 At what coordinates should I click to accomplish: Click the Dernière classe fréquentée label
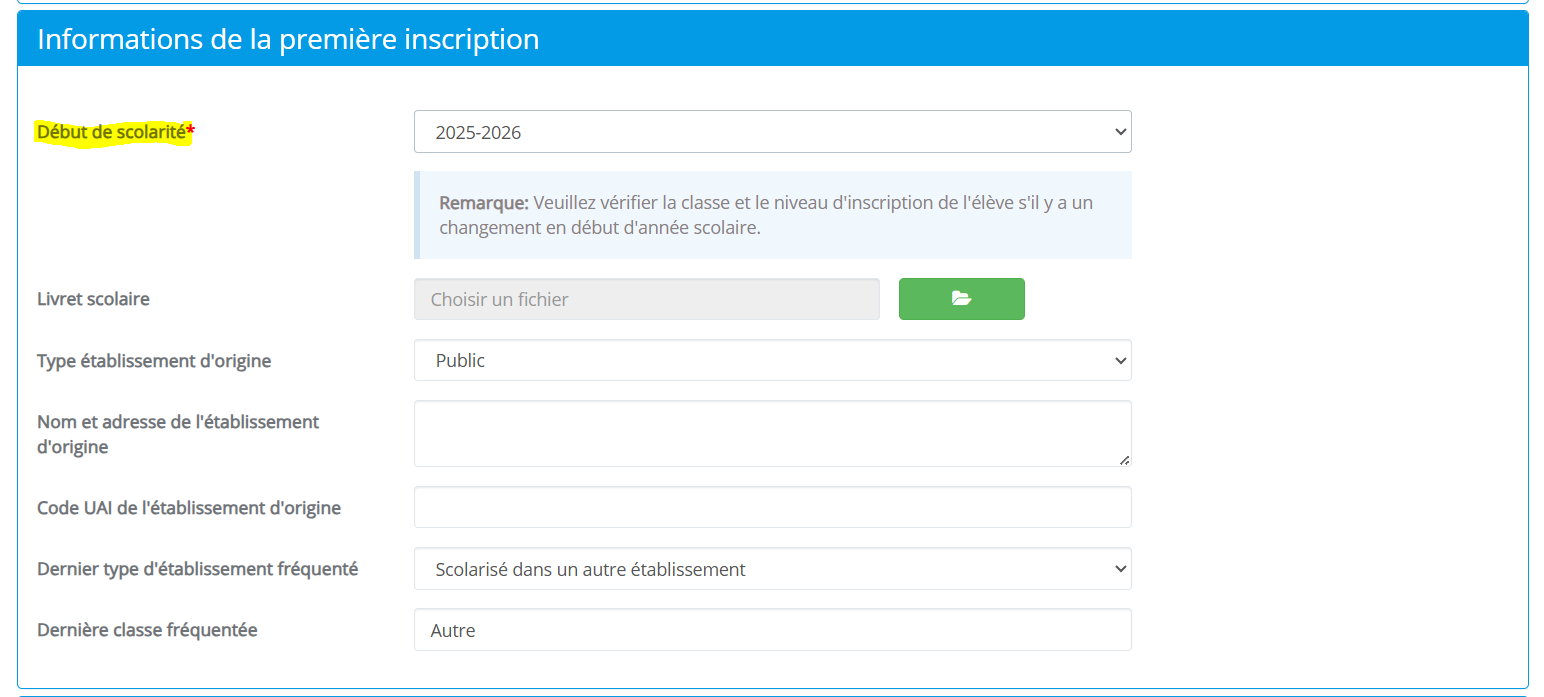(147, 630)
